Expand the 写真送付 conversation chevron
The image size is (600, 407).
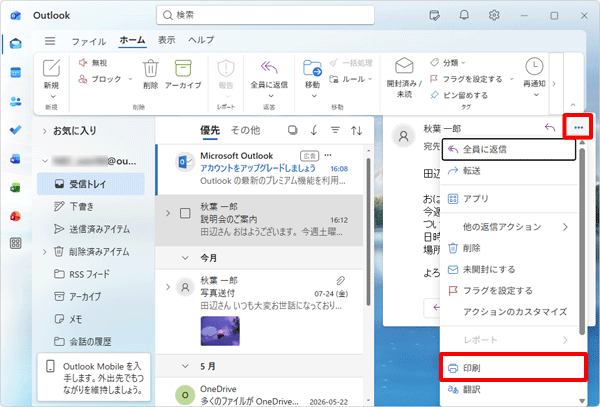tap(168, 287)
